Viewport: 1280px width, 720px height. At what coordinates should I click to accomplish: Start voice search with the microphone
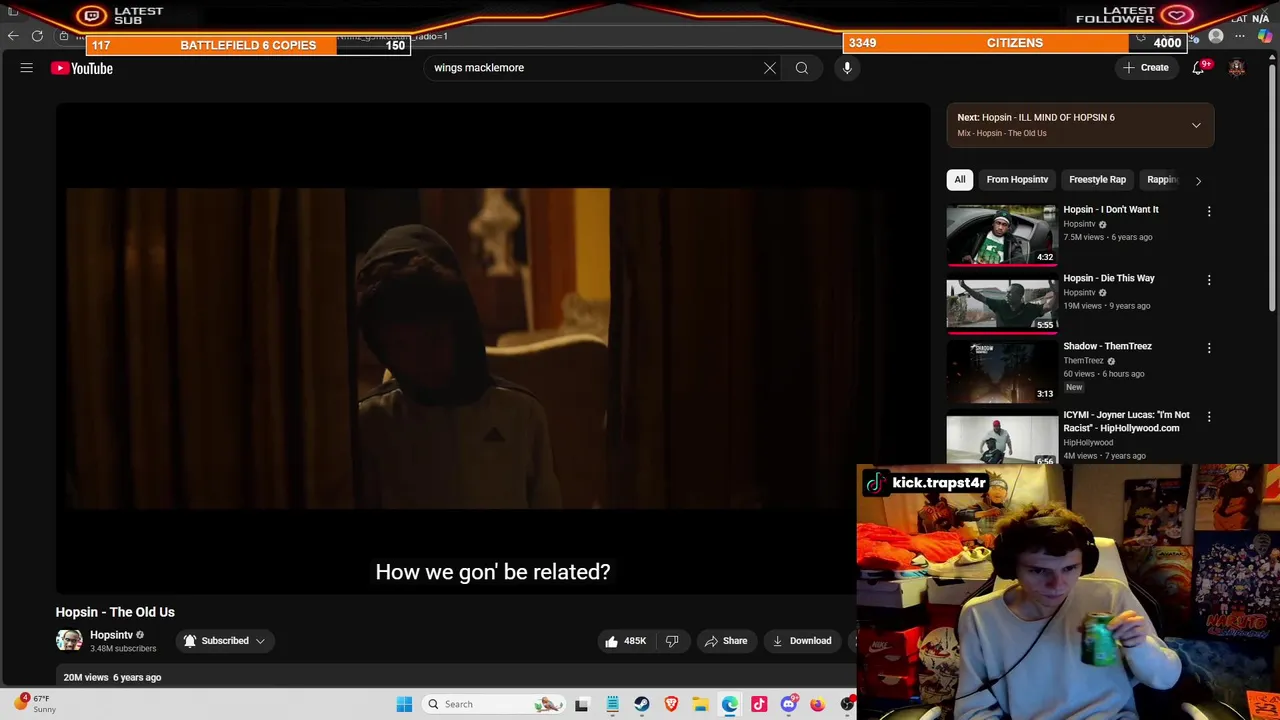847,68
